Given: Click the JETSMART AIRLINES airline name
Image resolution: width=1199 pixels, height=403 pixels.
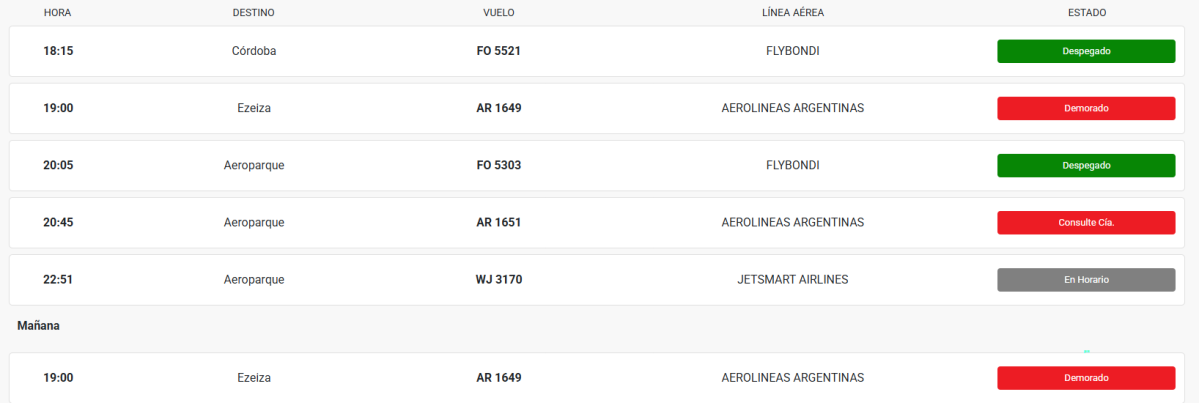Looking at the screenshot, I should point(792,279).
